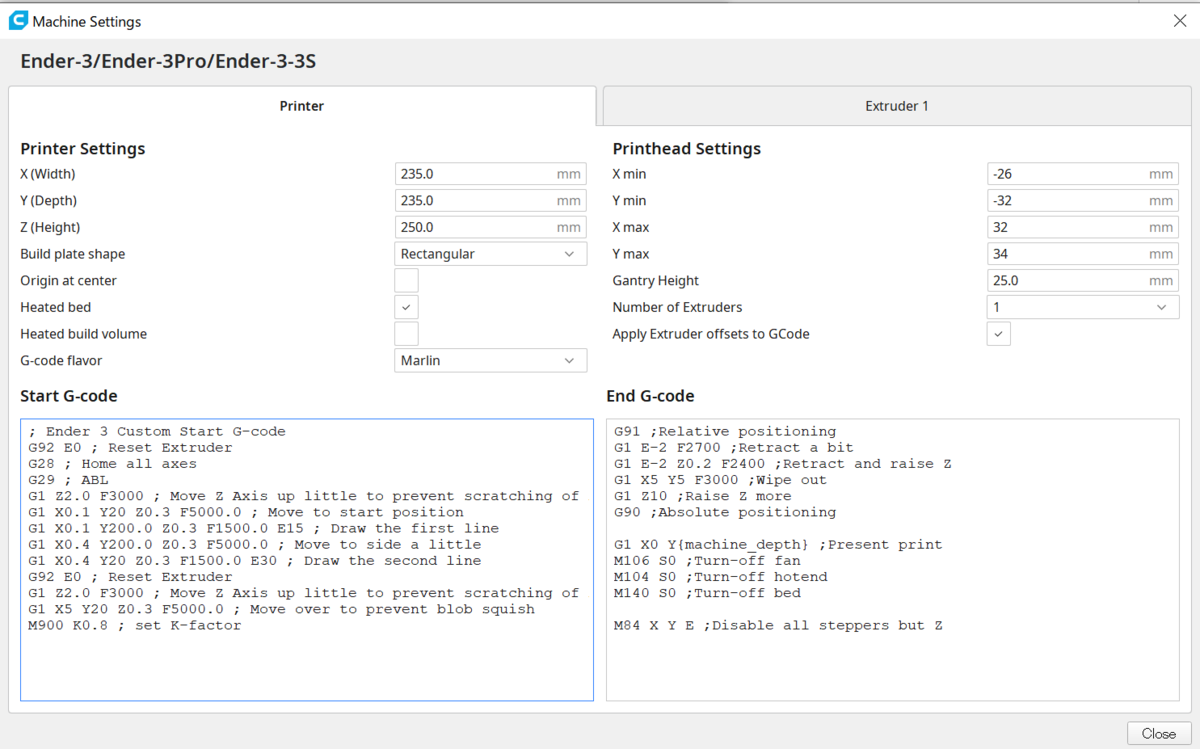Enable the Heated build volume checkbox
The width and height of the screenshot is (1200, 749).
point(406,334)
